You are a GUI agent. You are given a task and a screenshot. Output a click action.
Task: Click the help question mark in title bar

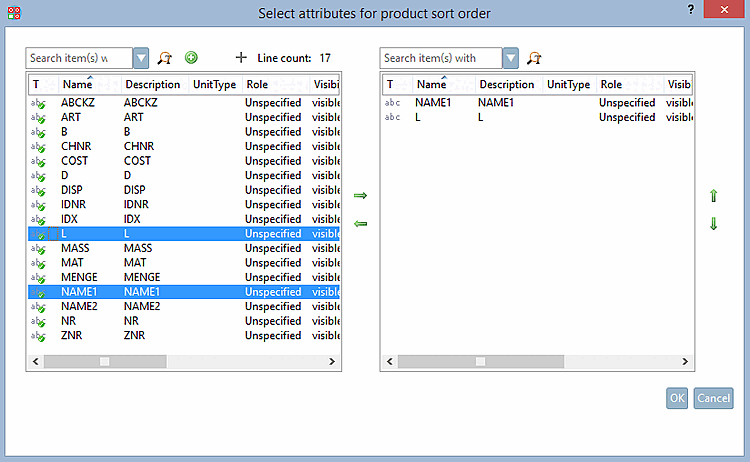tap(690, 9)
